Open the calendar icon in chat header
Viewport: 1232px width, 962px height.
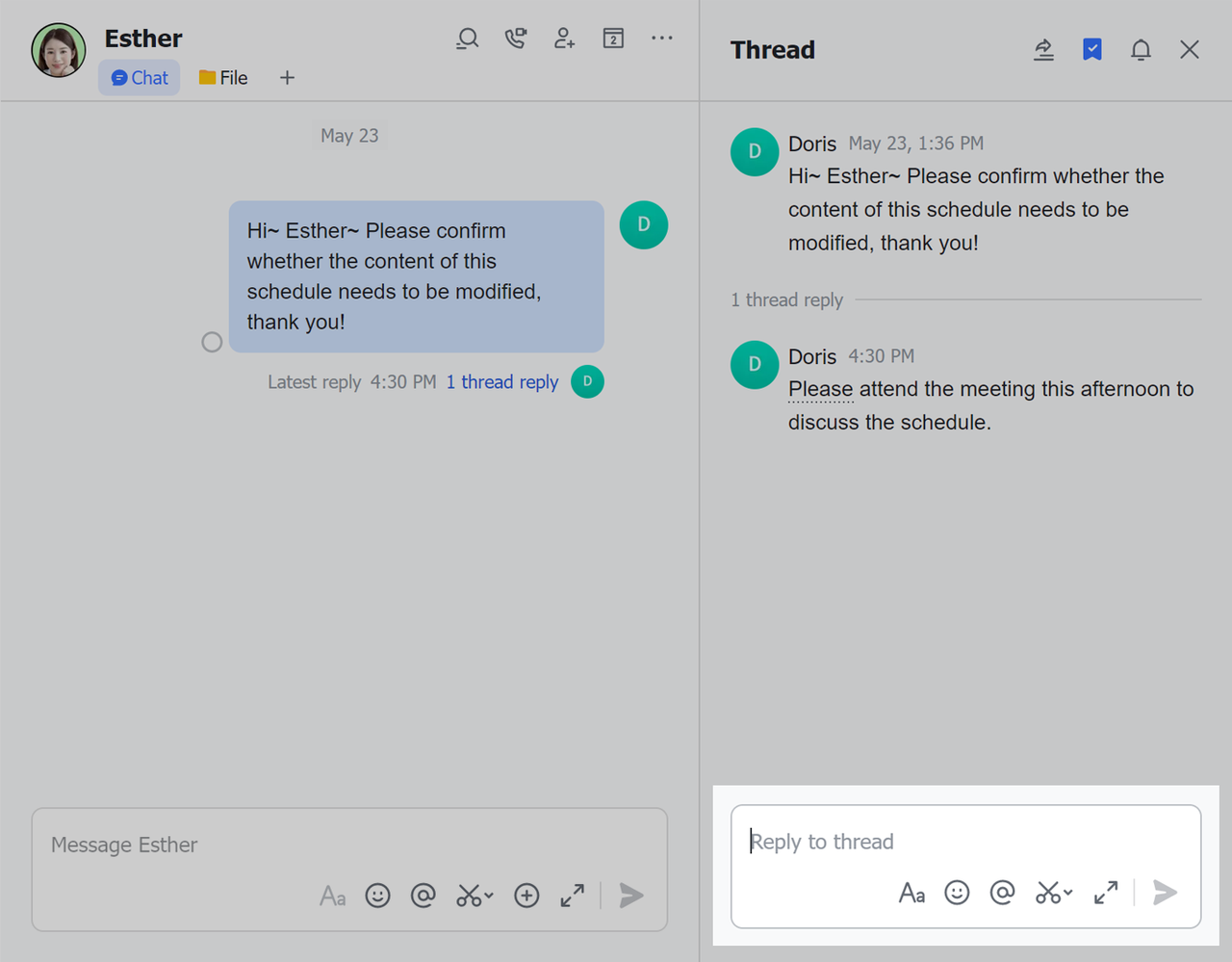tap(613, 39)
